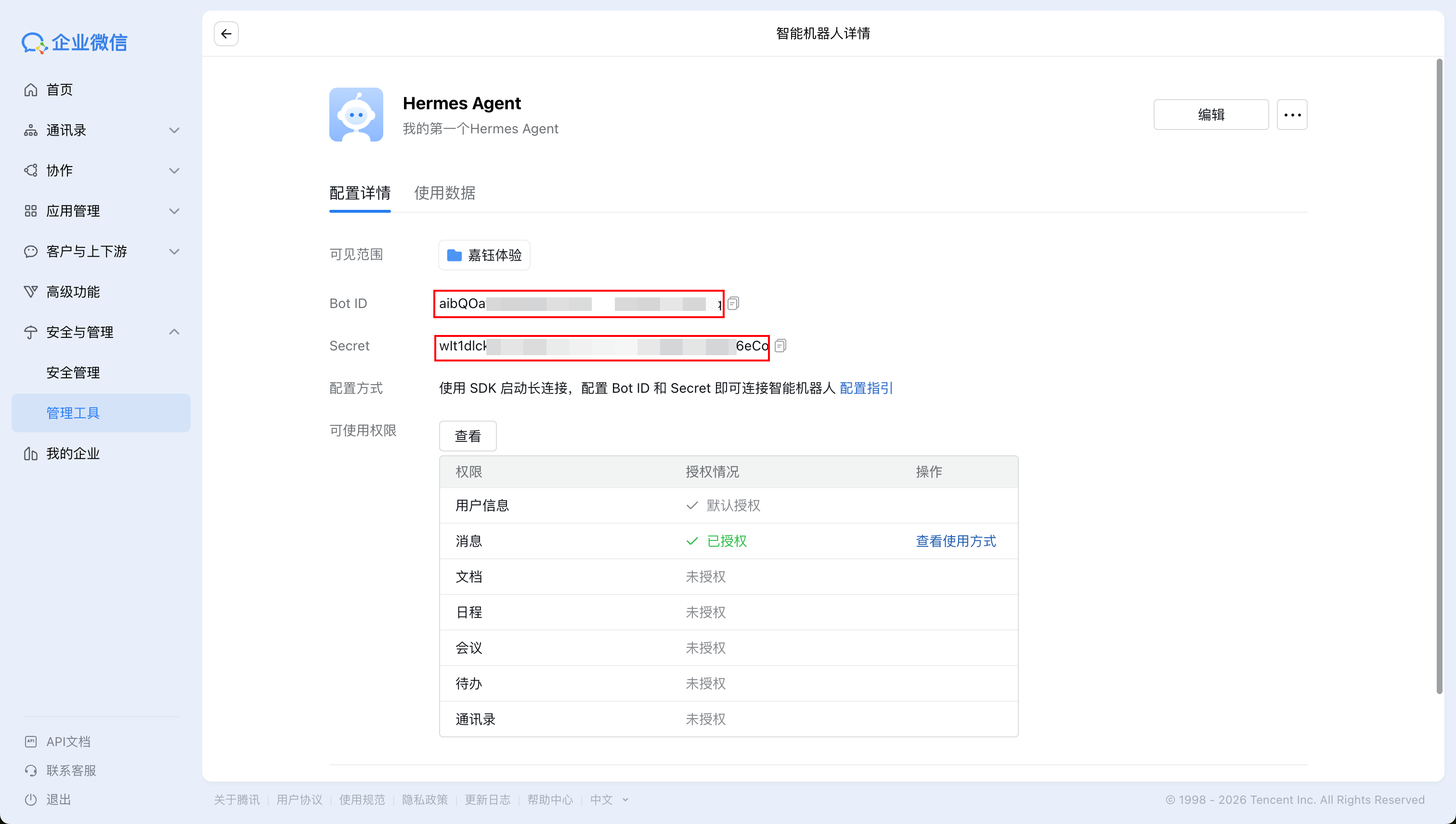This screenshot has width=1456, height=824.
Task: Open the 中文 language dropdown
Action: (609, 799)
